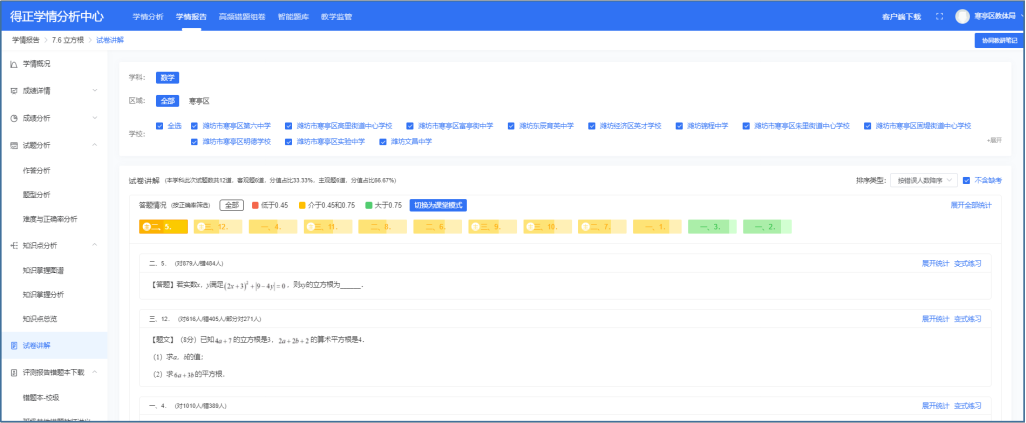Click the 试卷讲解 document icon in sidebar
Viewport: 1026px width, 423px height.
coord(14,345)
